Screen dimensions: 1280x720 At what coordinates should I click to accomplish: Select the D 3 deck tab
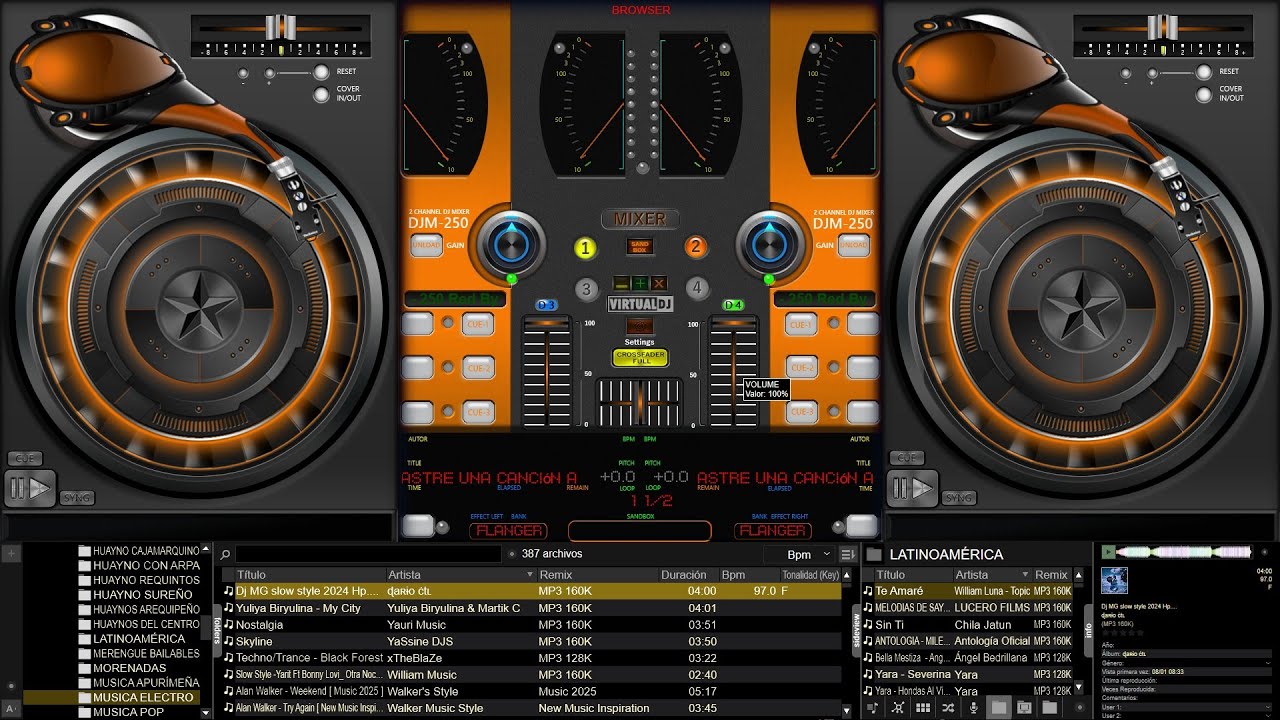coord(546,305)
